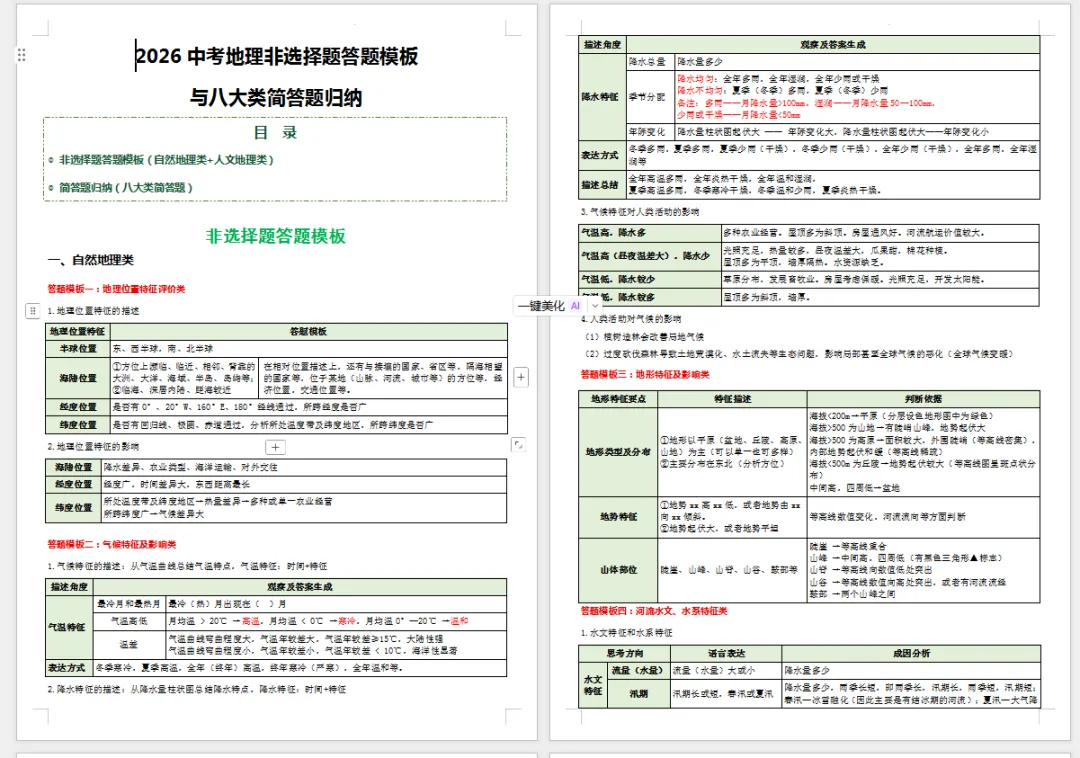Screen dimensions: 1080x758
Task: Click the '温差' table cell
Action: [129, 645]
